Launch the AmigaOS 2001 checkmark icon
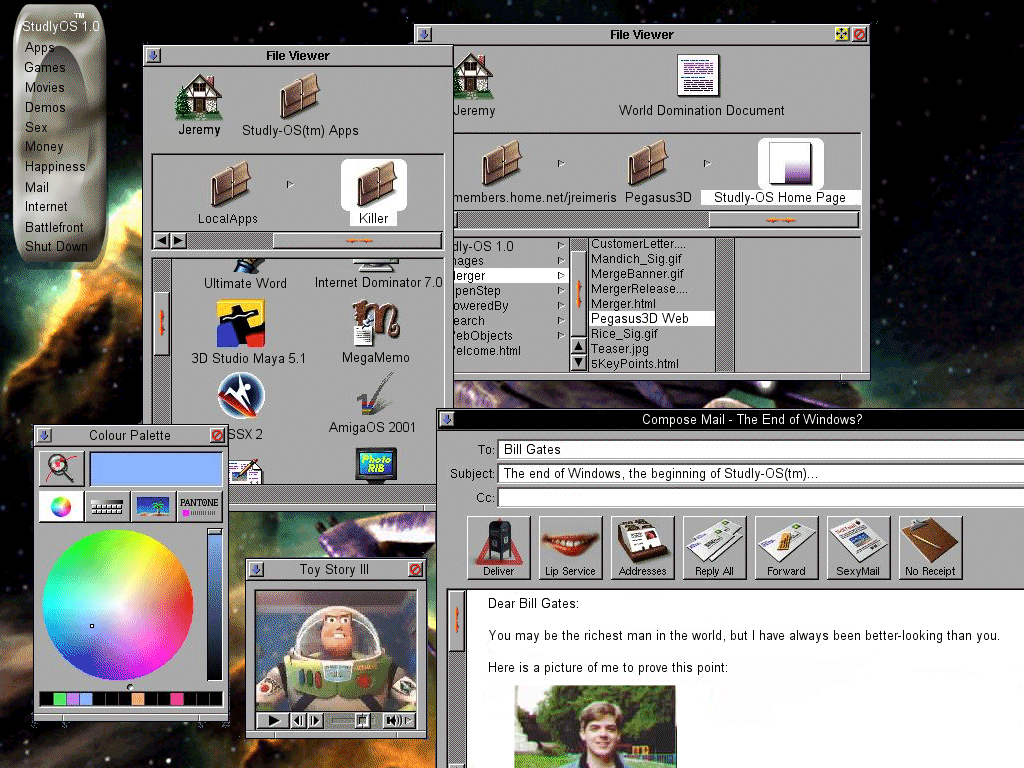The image size is (1024, 768). [374, 394]
